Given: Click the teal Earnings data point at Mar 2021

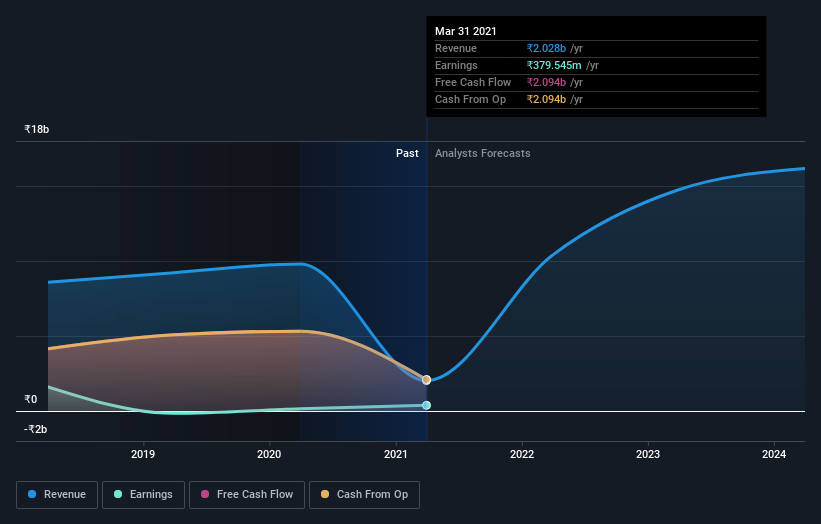Looking at the screenshot, I should pos(427,405).
